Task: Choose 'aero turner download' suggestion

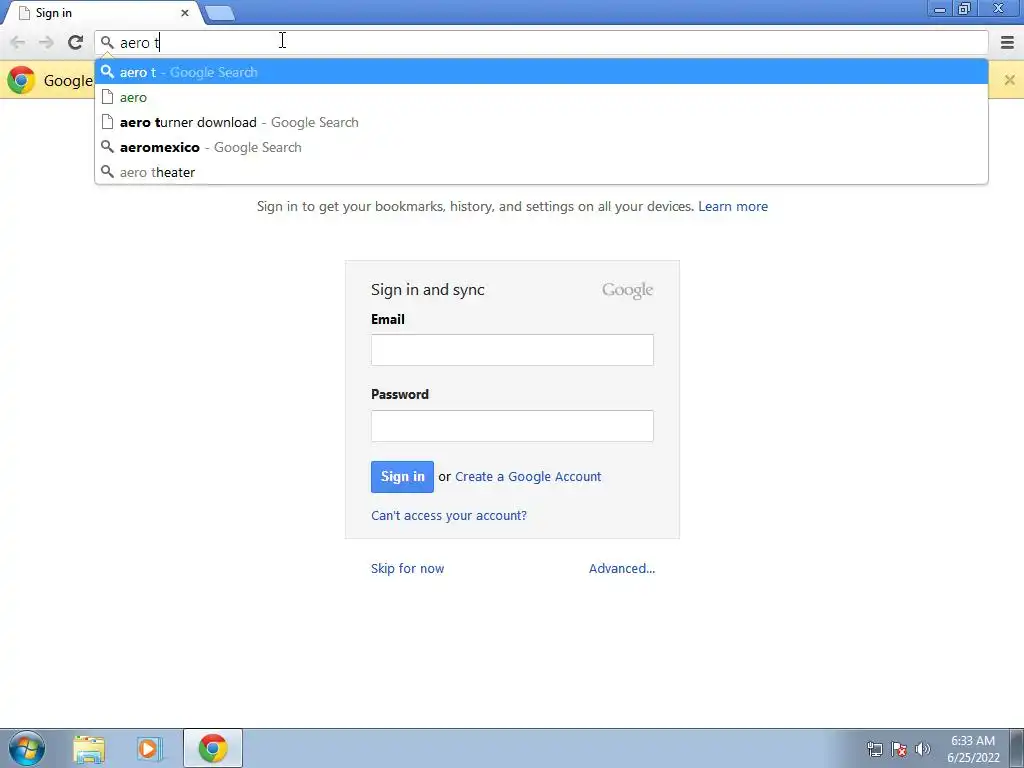Action: (x=541, y=122)
